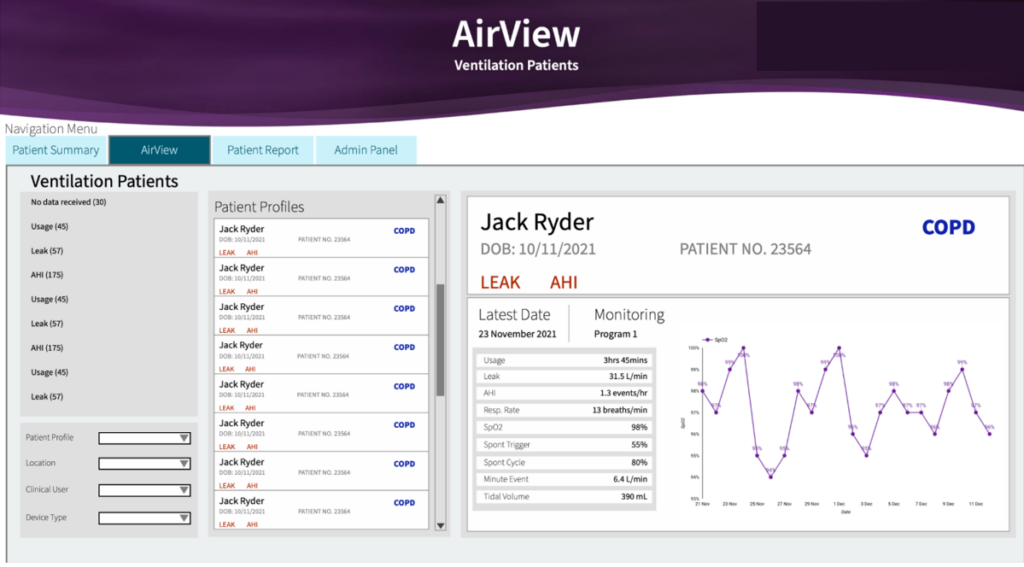
Task: Click the Date axis title under chart
Action: pos(846,512)
